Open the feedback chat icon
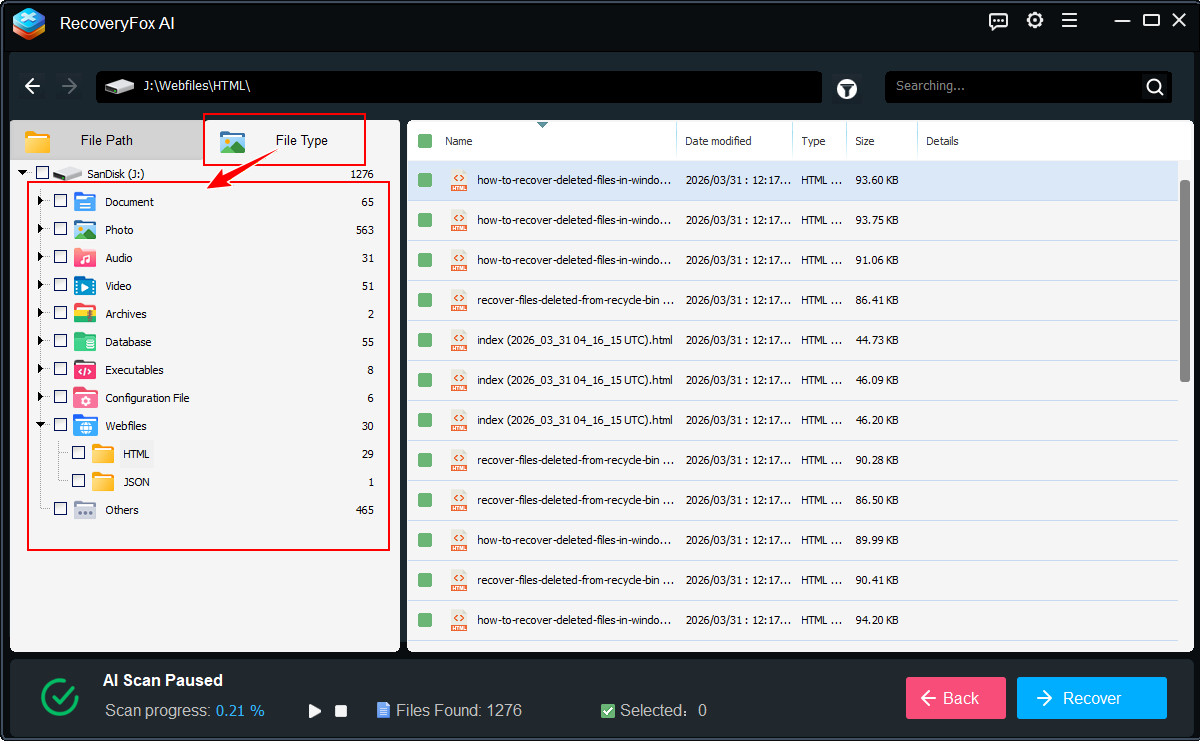This screenshot has width=1200, height=750. click(998, 21)
